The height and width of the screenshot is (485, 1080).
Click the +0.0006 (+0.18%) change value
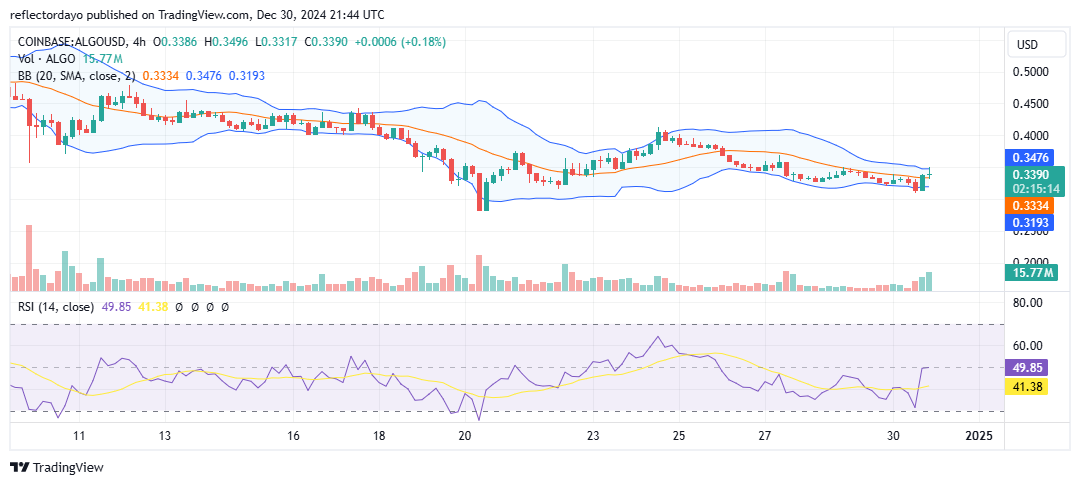(x=400, y=42)
